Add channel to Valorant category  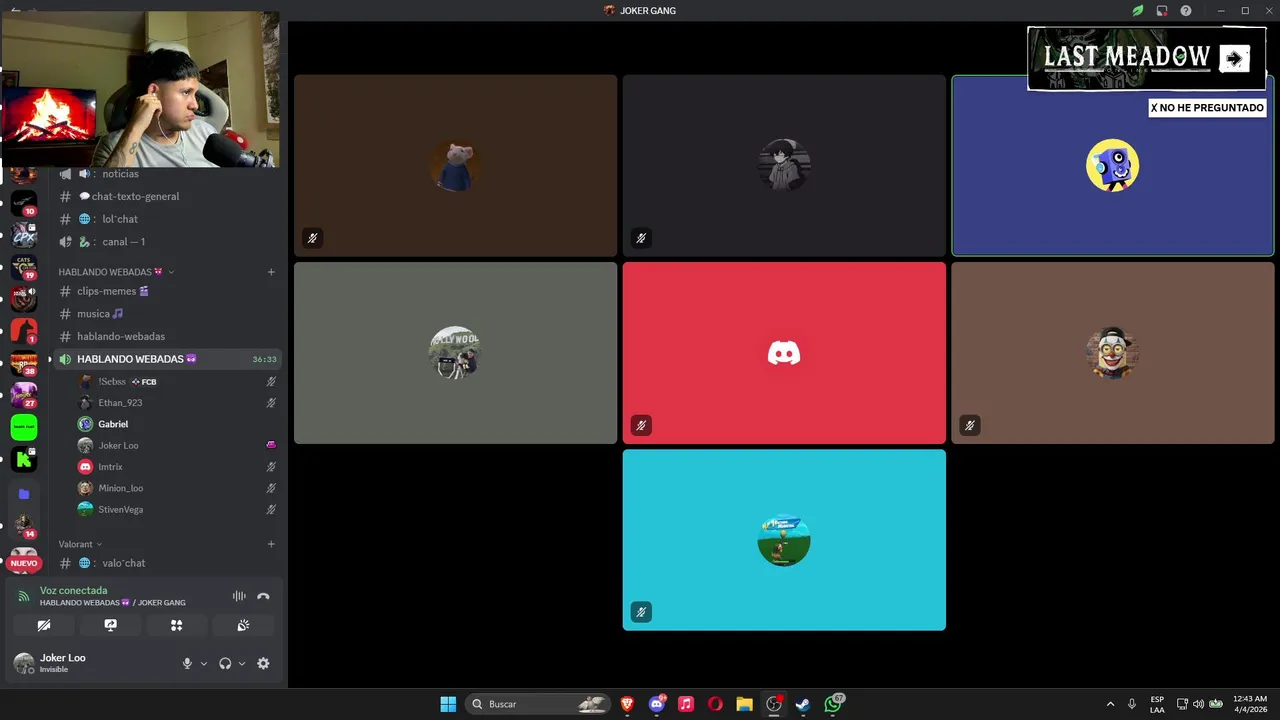click(x=271, y=544)
